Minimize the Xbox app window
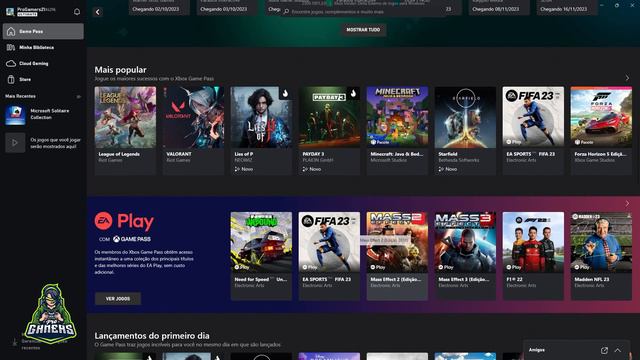Screen dimensions: 640x360 (602, 5)
